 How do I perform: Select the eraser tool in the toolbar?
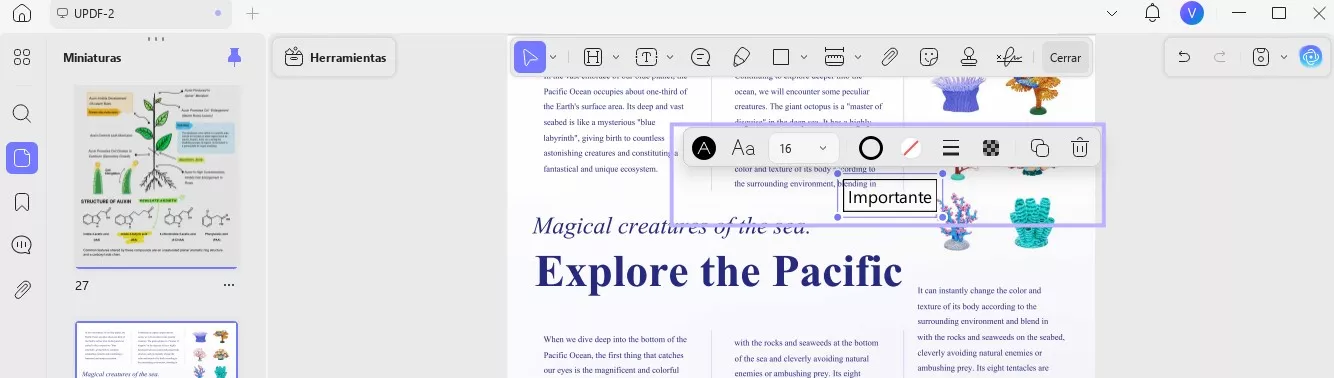tap(741, 57)
